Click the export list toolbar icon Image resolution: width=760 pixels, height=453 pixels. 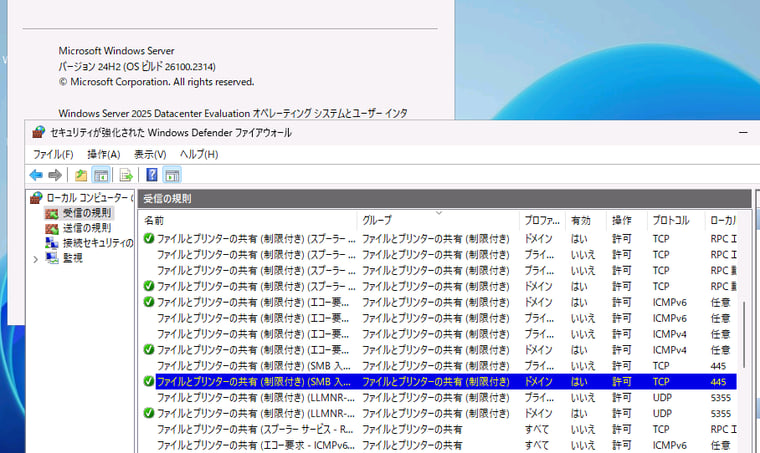pyautogui.click(x=126, y=175)
